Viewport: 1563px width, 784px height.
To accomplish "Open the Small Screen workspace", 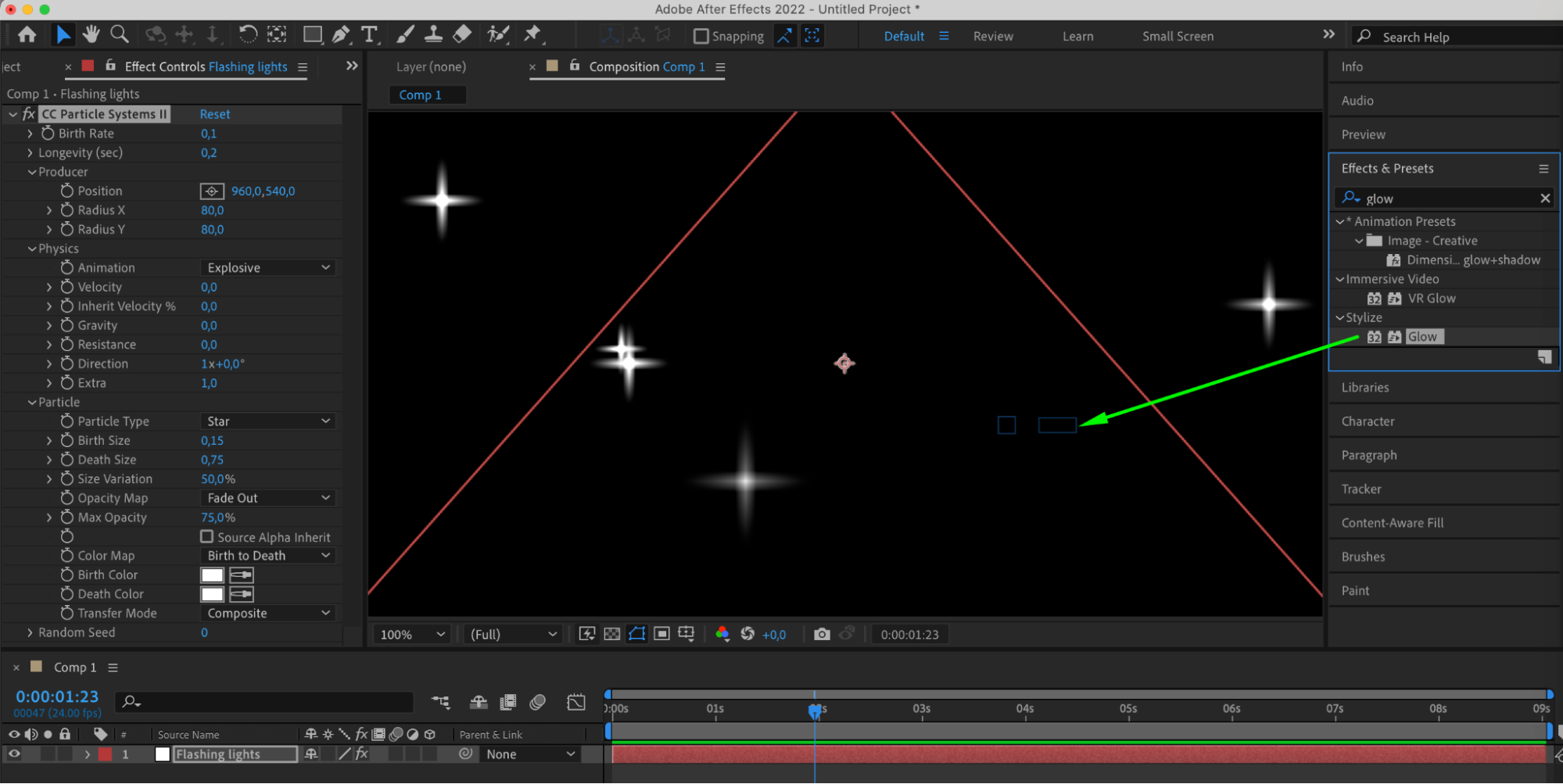I will (1177, 36).
